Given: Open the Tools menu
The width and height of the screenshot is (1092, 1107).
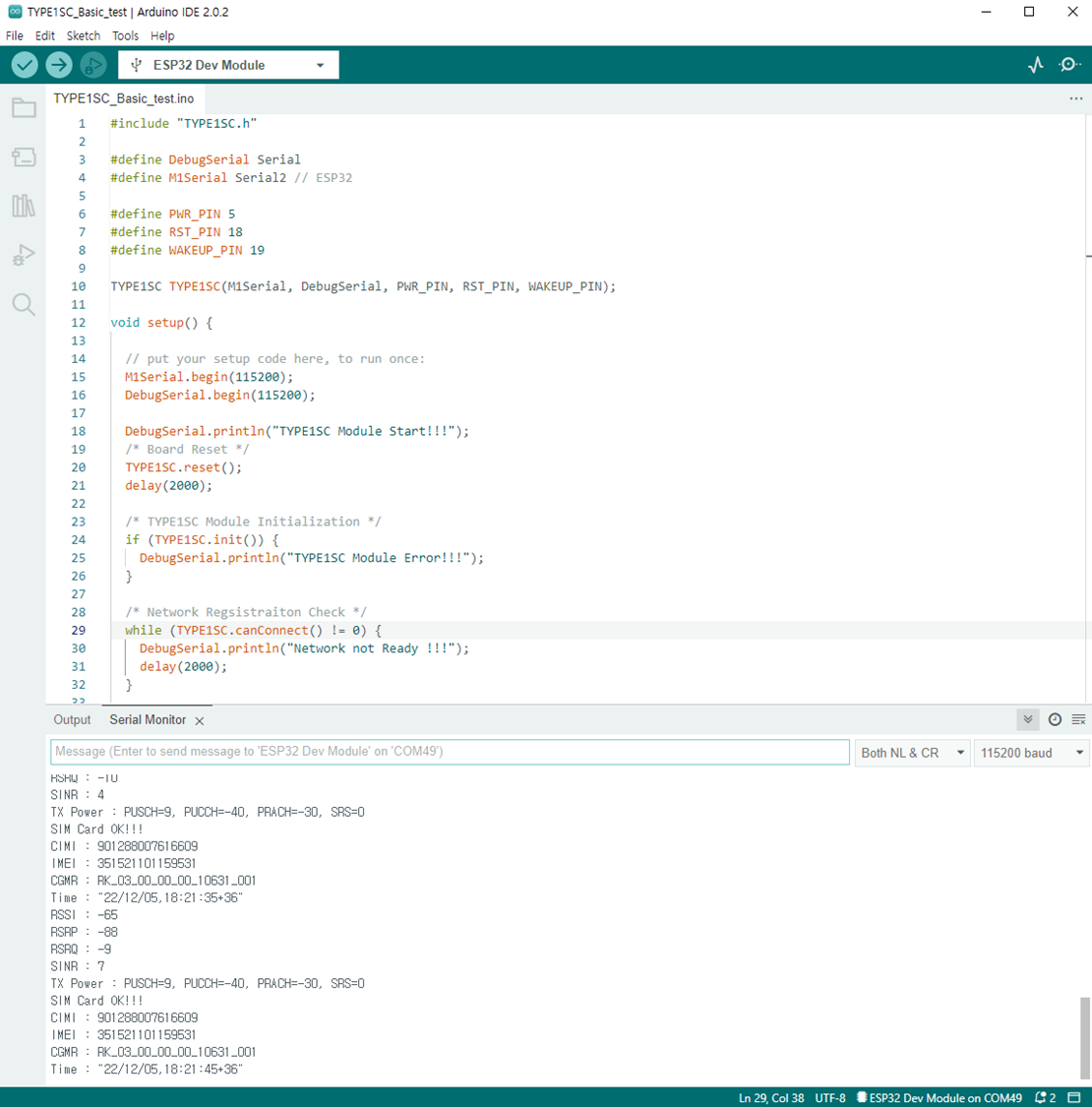Looking at the screenshot, I should (x=125, y=35).
